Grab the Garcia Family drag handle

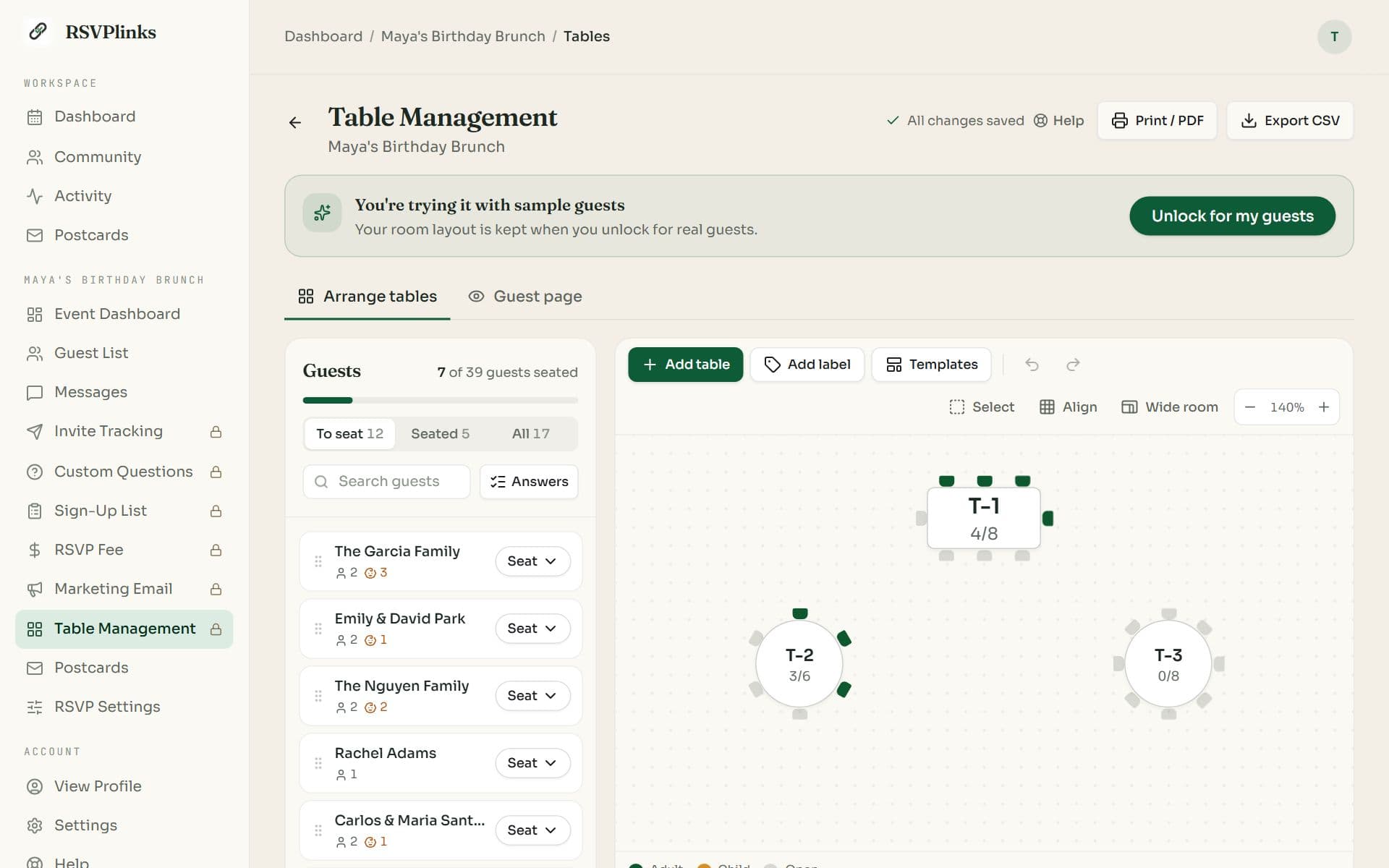pyautogui.click(x=318, y=561)
